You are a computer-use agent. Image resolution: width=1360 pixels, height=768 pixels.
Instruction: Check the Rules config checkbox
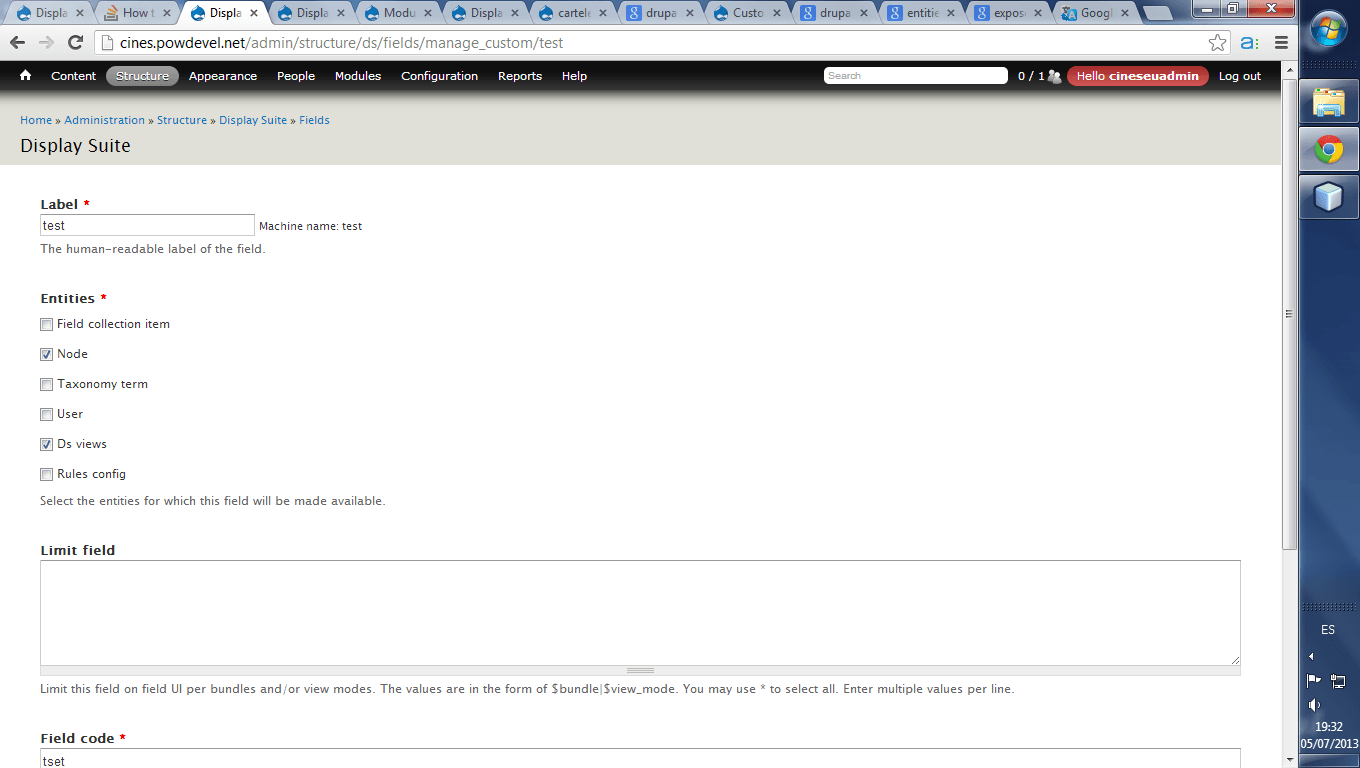(x=46, y=474)
